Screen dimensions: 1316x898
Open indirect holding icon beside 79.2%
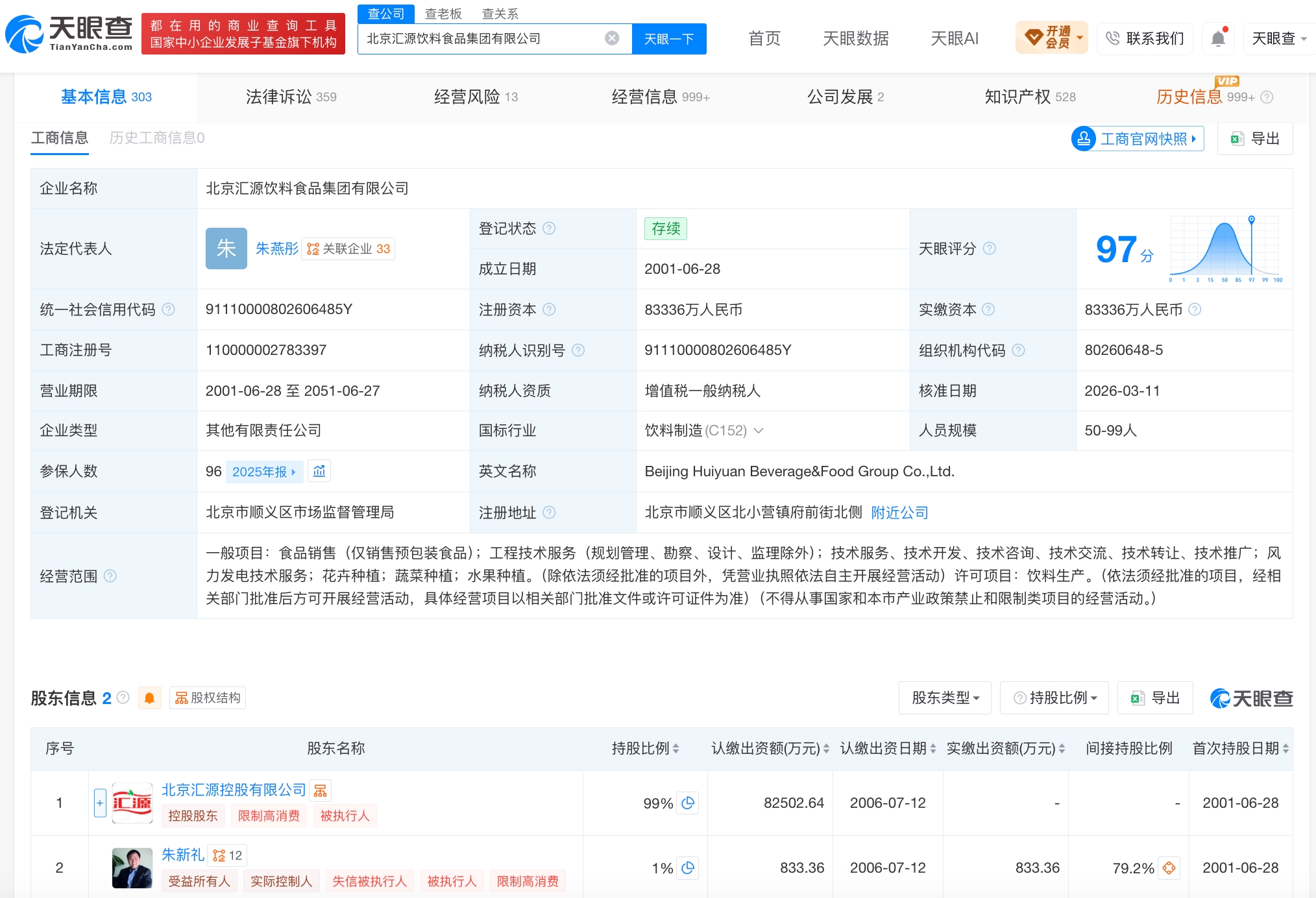1169,868
